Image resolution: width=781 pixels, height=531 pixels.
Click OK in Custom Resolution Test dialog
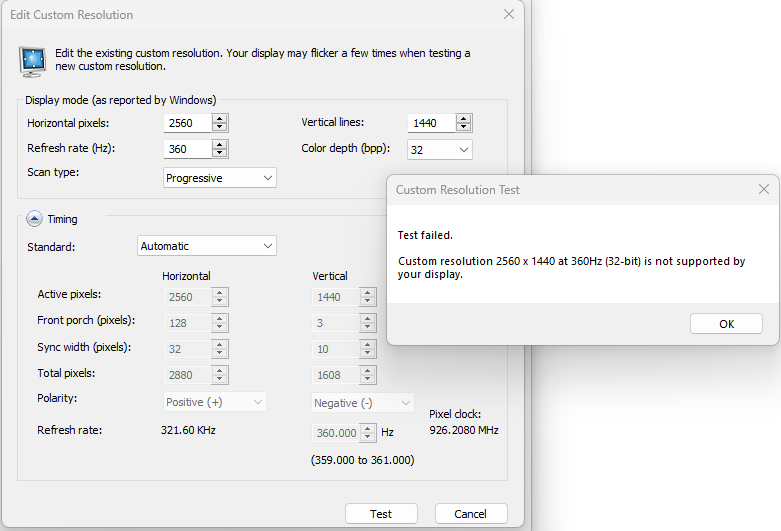tap(726, 324)
